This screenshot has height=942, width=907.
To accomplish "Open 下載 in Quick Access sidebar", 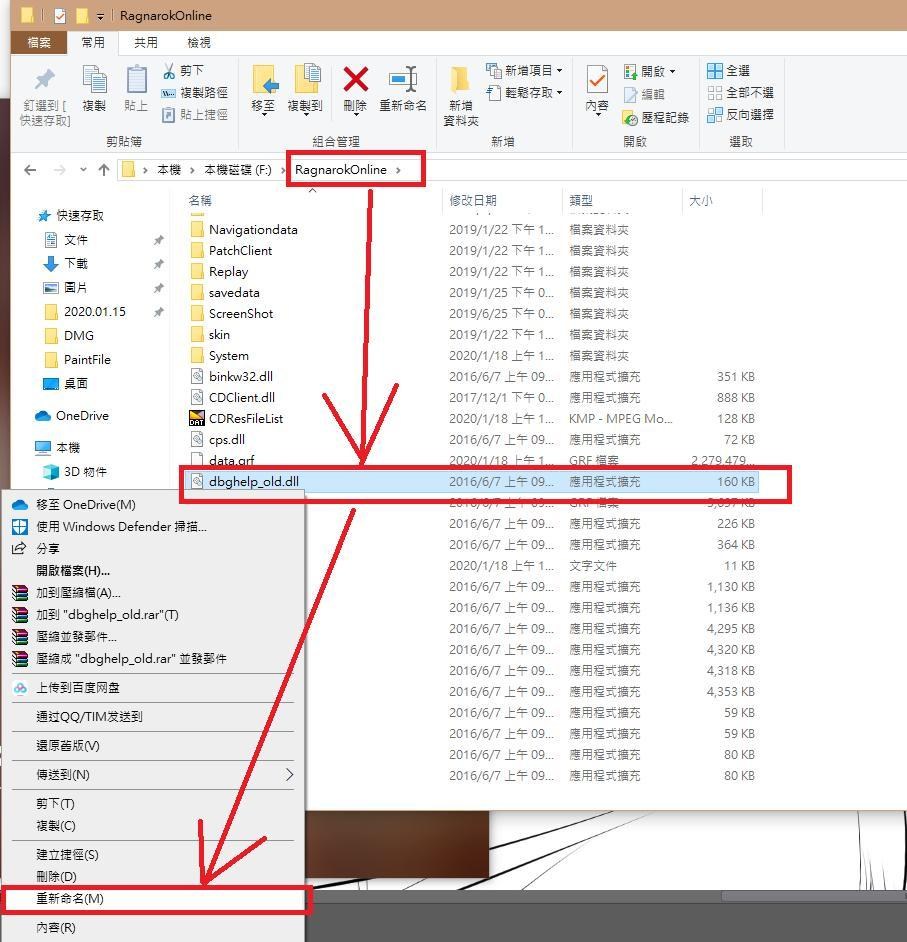I will point(76,263).
